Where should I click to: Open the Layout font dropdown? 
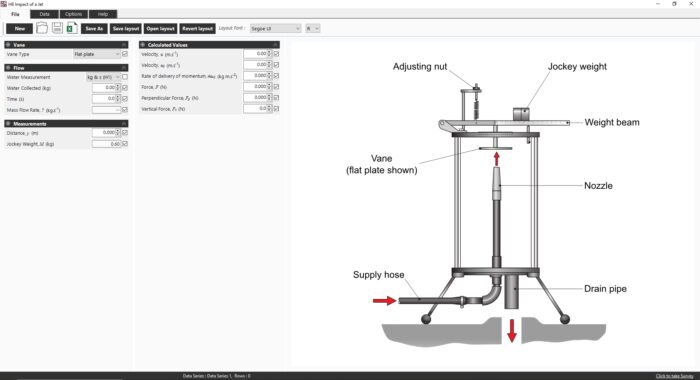pyautogui.click(x=275, y=29)
